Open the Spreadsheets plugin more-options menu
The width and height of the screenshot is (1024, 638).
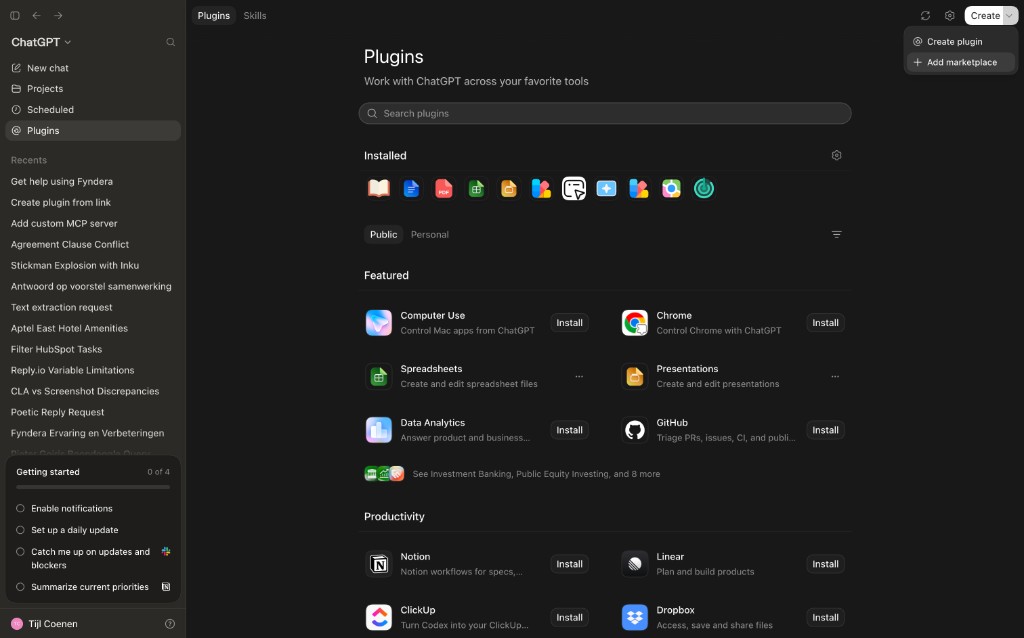[579, 376]
